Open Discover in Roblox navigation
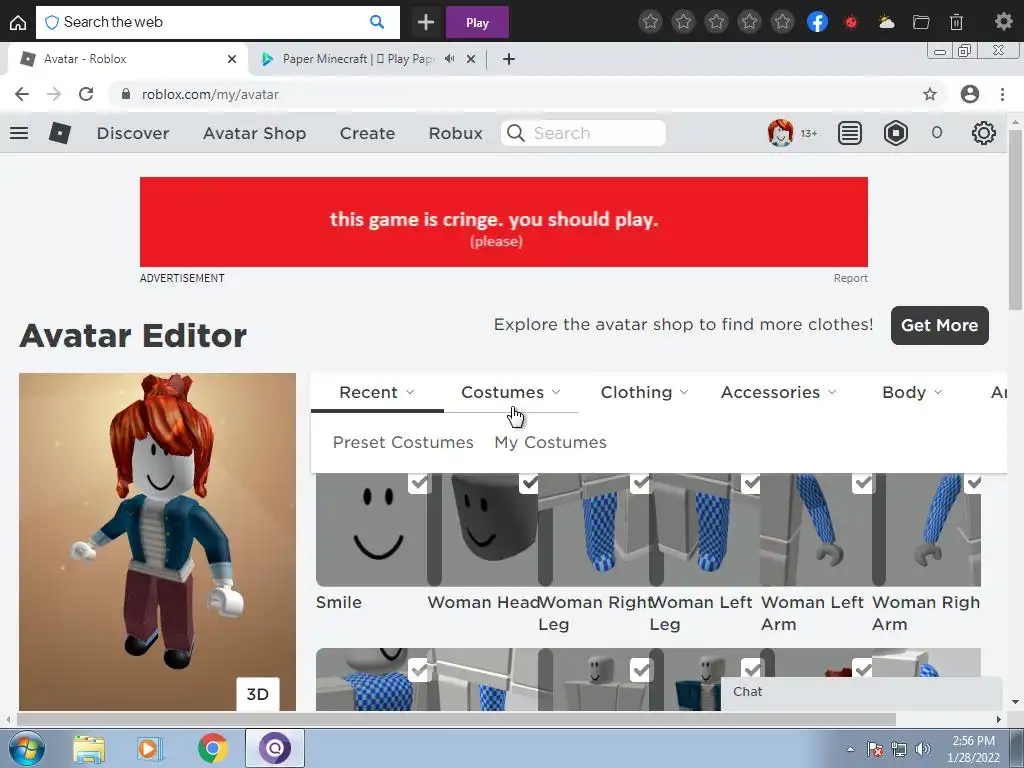 (133, 133)
